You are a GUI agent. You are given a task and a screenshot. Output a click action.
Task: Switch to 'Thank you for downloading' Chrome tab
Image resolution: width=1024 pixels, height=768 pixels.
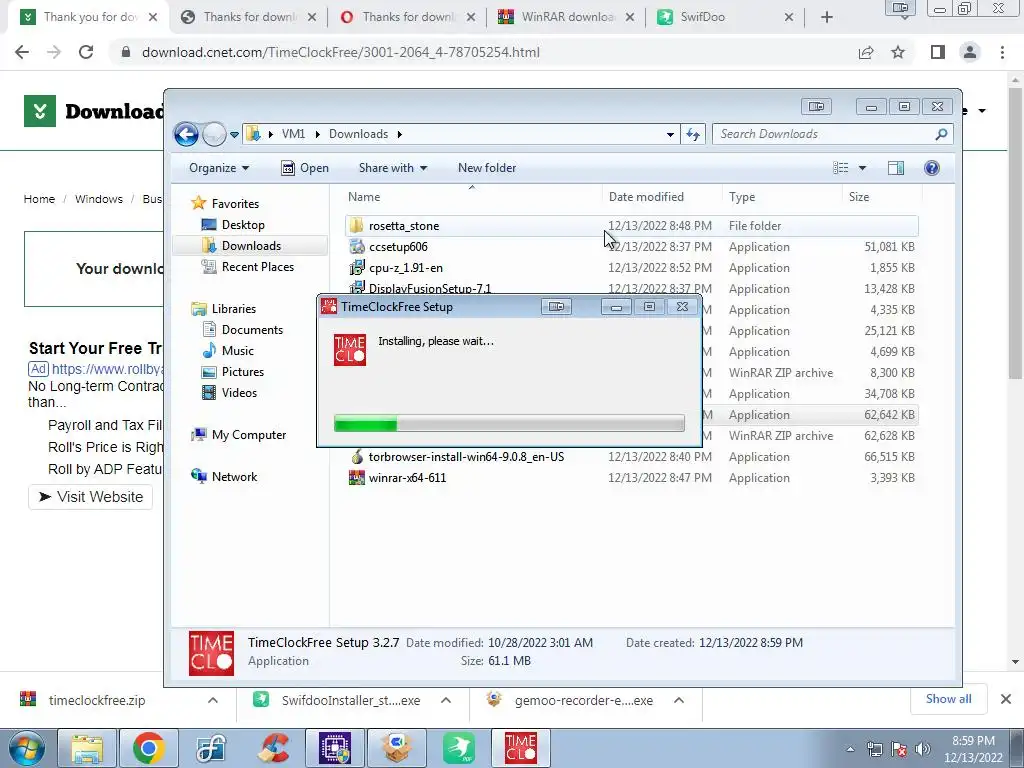tap(88, 17)
